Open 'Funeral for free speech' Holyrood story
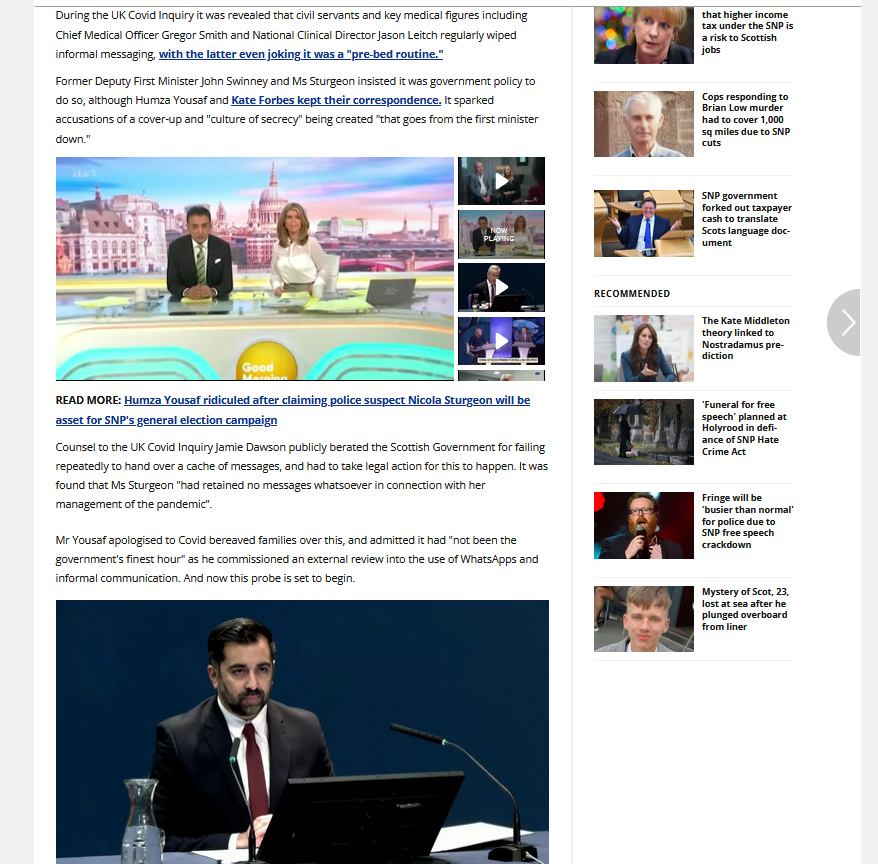This screenshot has height=864, width=878. pyautogui.click(x=744, y=428)
